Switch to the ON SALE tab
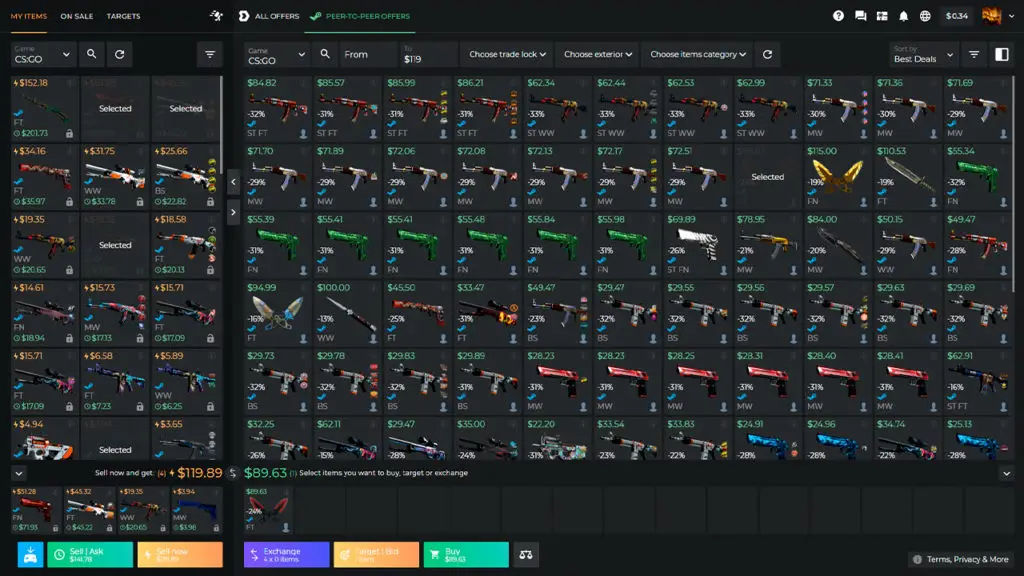 coord(76,16)
